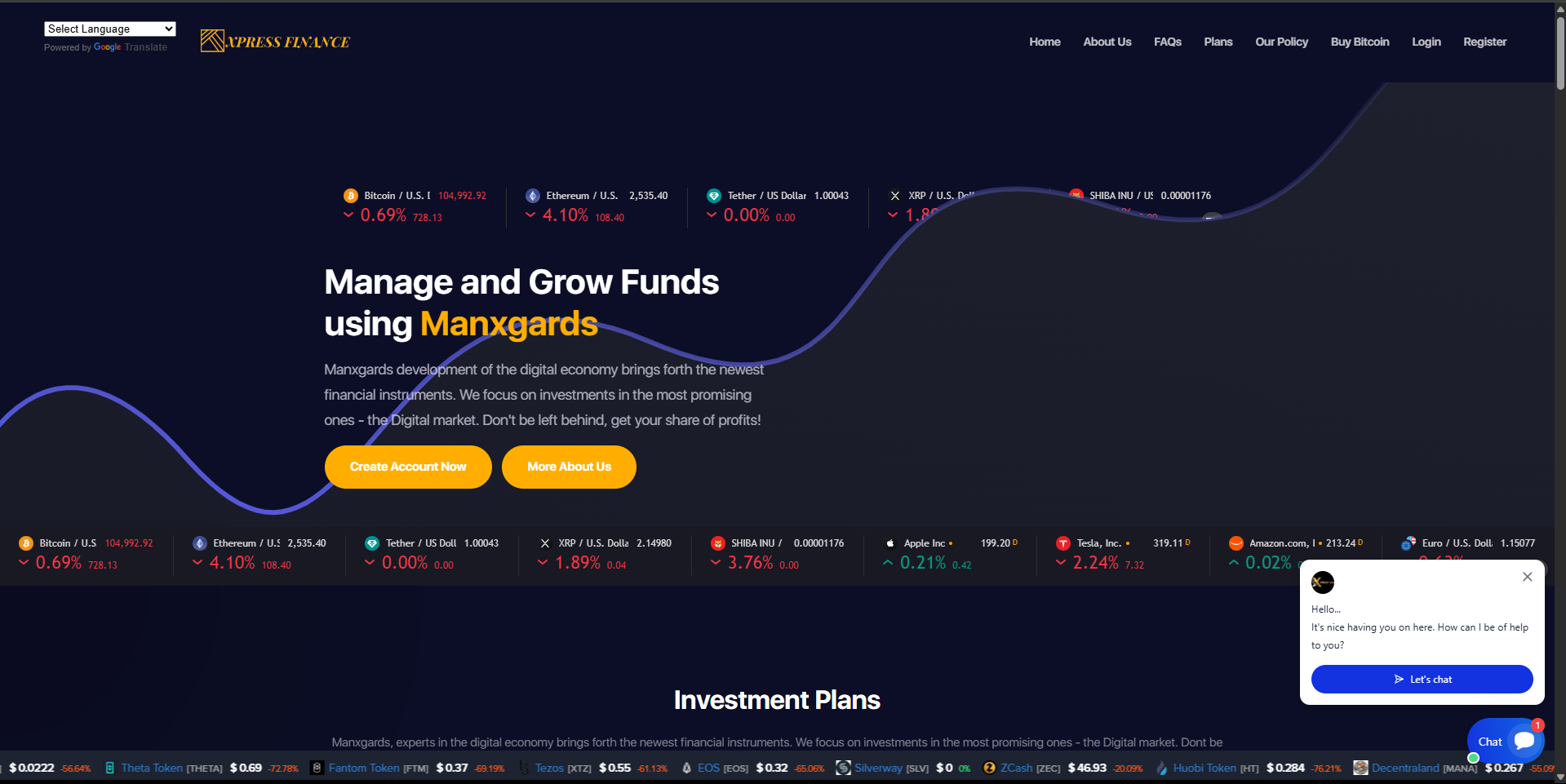Click the Fantom Token icon in the bottom strip
Viewport: 1566px width, 784px height.
pyautogui.click(x=317, y=768)
